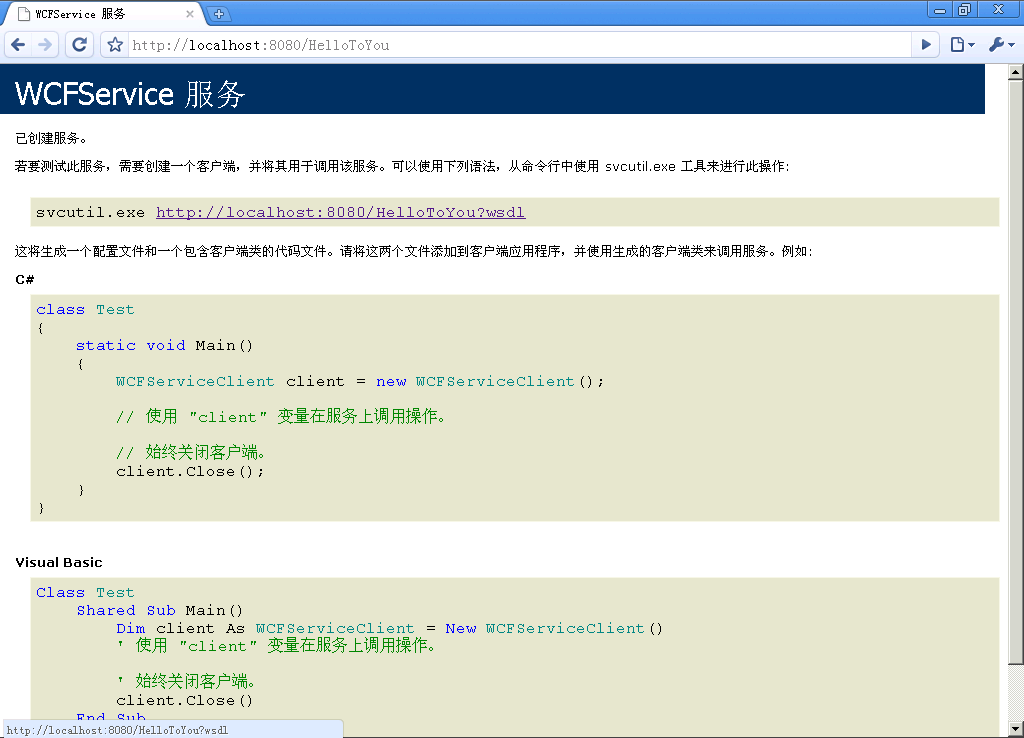
Task: Click the vertical scrollbar up arrow
Action: click(1016, 72)
